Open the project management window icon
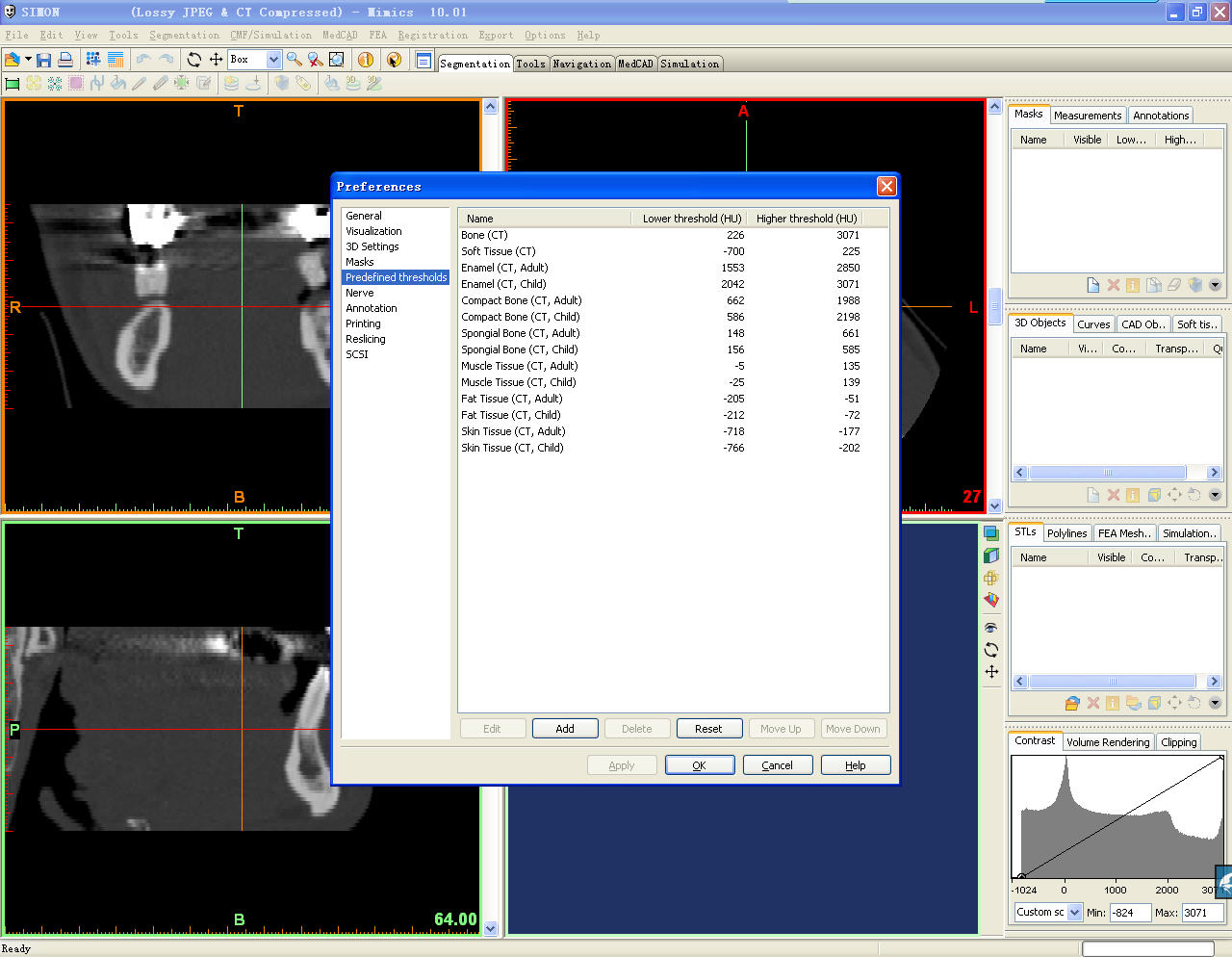Viewport: 1232px width, 957px height. coord(423,60)
